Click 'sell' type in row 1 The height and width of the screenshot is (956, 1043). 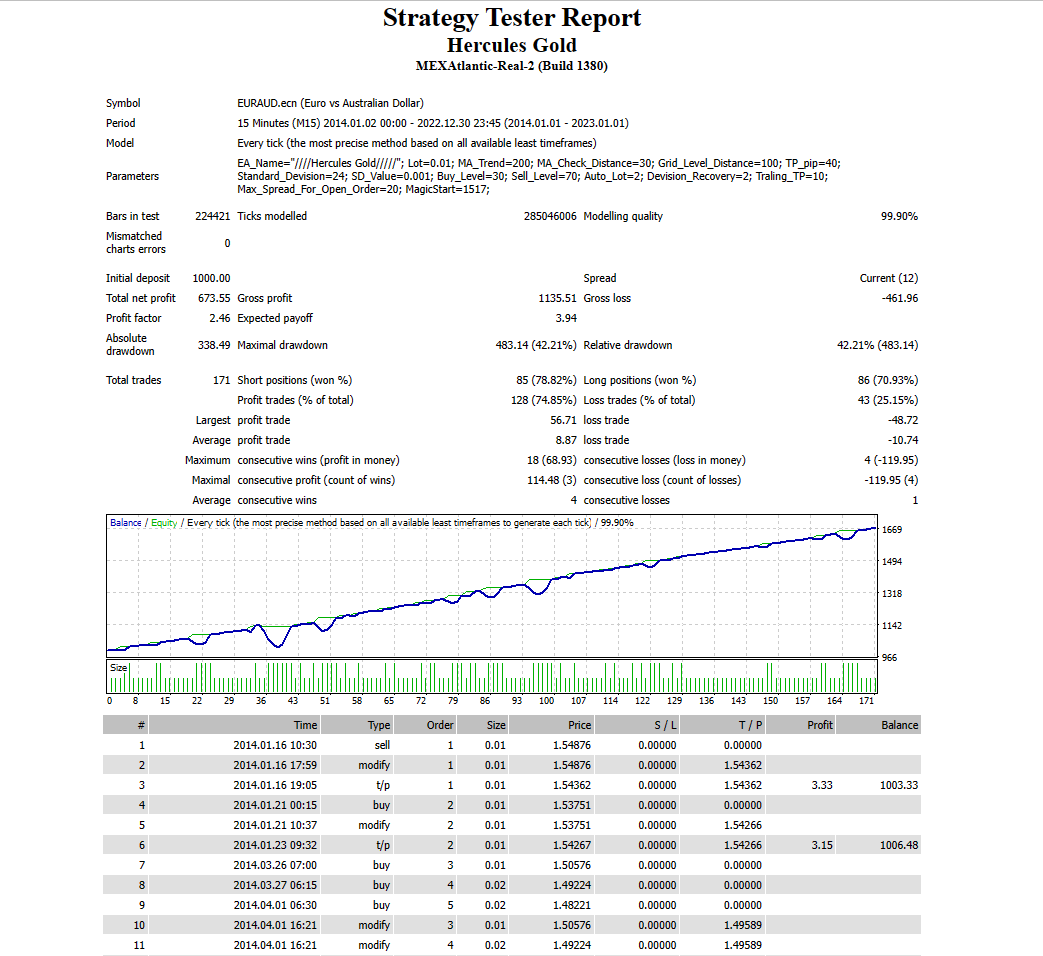click(382, 745)
